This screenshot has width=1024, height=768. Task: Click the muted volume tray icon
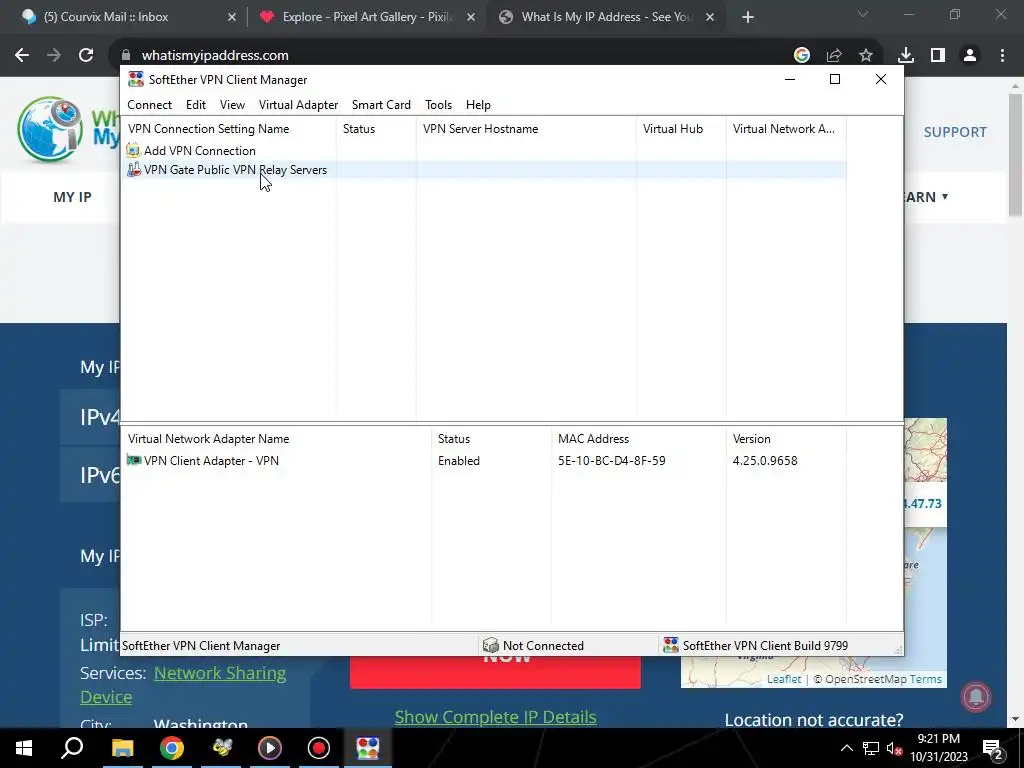tap(894, 748)
